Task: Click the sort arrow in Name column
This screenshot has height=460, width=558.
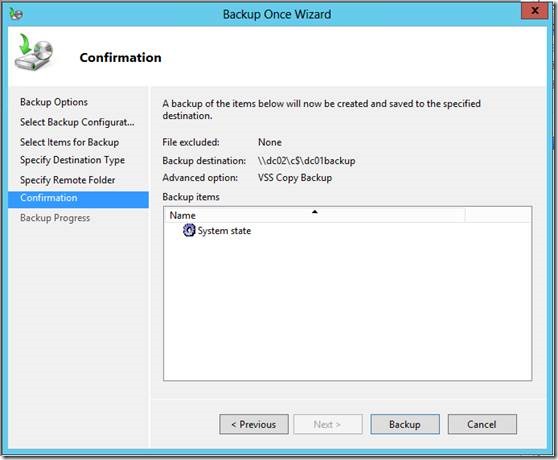Action: click(x=315, y=212)
